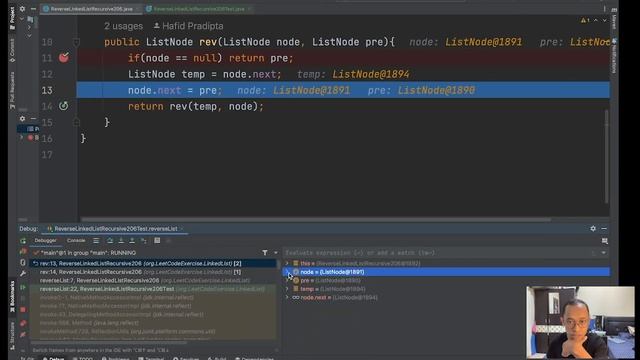The height and width of the screenshot is (360, 640).
Task: Select frame reverseList:7, ReverseLinkedListRecursive206
Action: coord(153,280)
